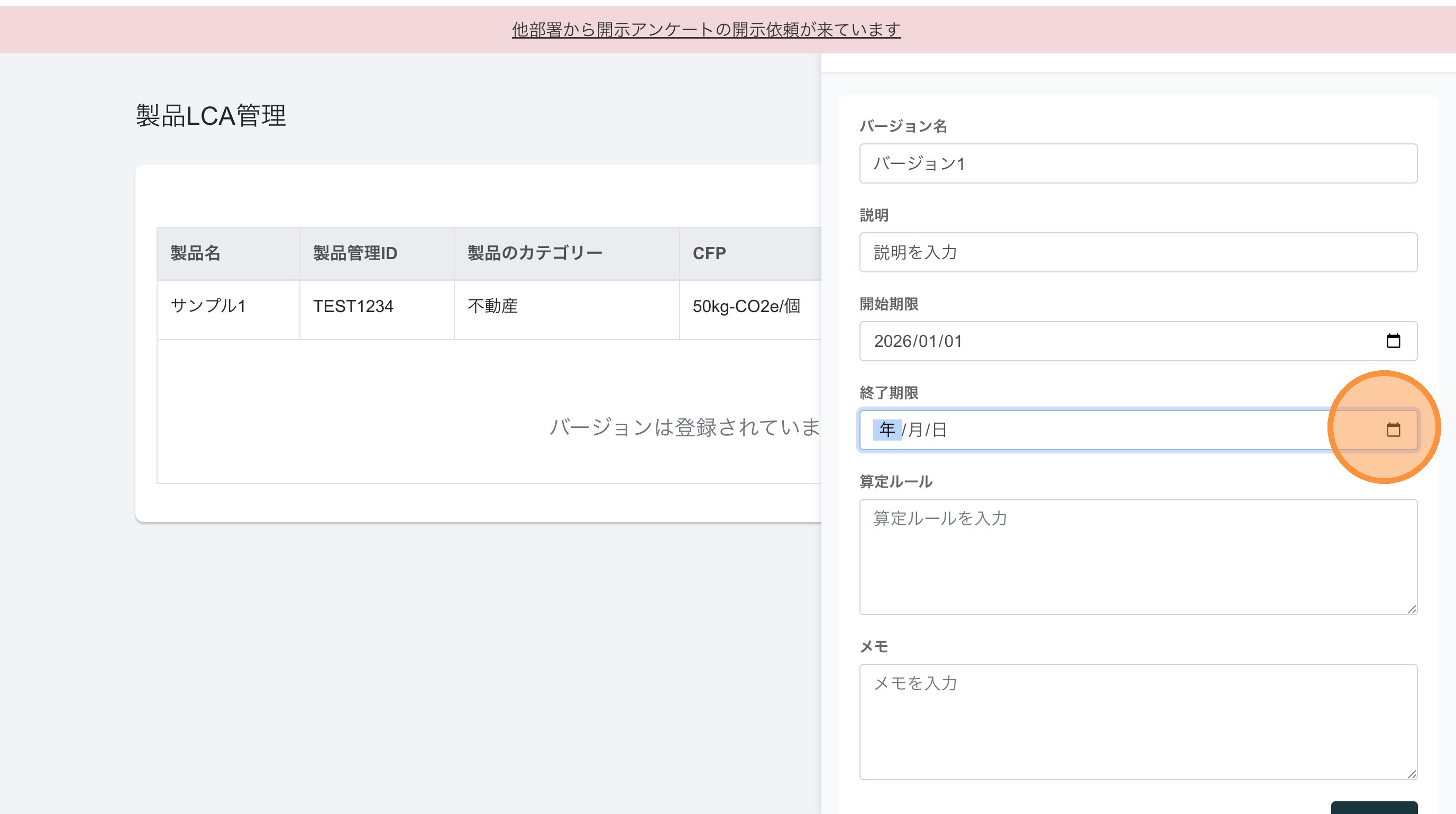Click resize handle of メモ textarea
This screenshot has height=814, width=1456.
(x=1412, y=774)
